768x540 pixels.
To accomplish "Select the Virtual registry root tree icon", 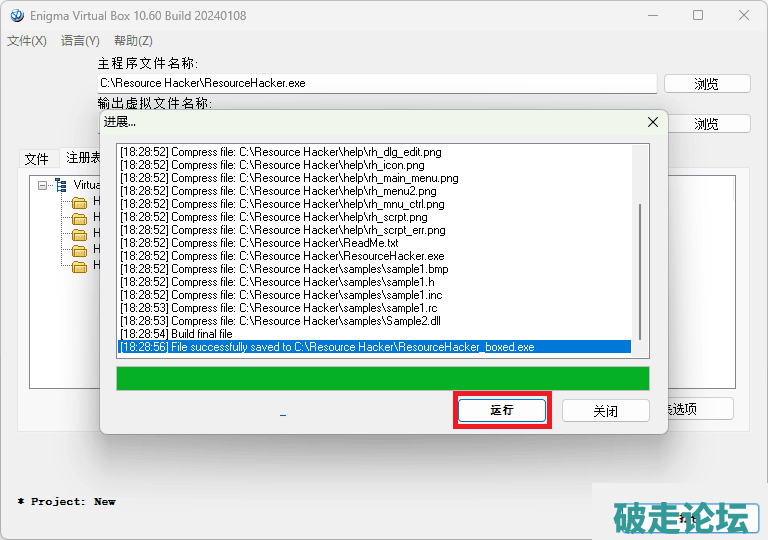I will click(x=61, y=185).
